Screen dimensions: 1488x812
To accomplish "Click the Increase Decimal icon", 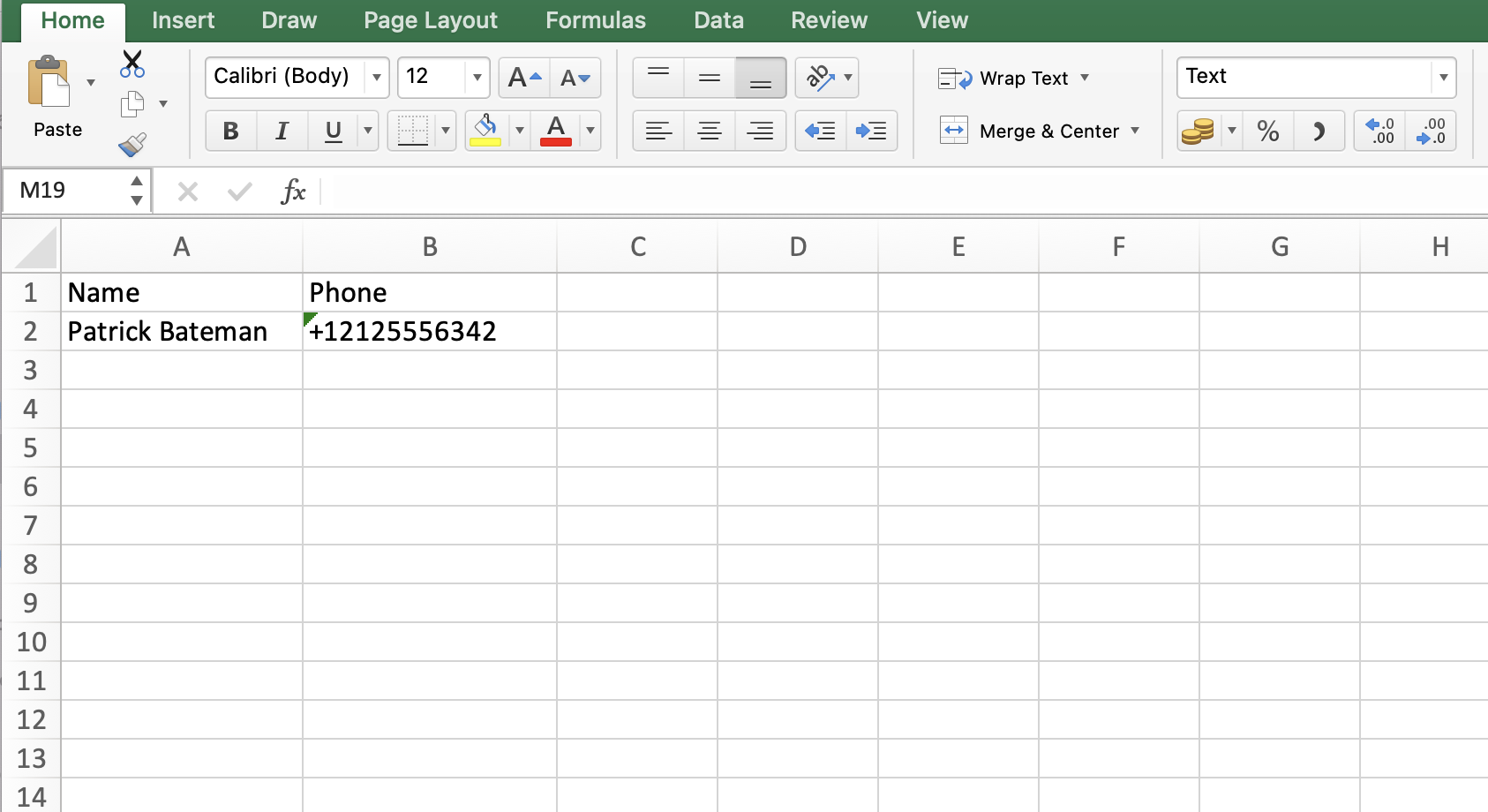I will [x=1379, y=132].
